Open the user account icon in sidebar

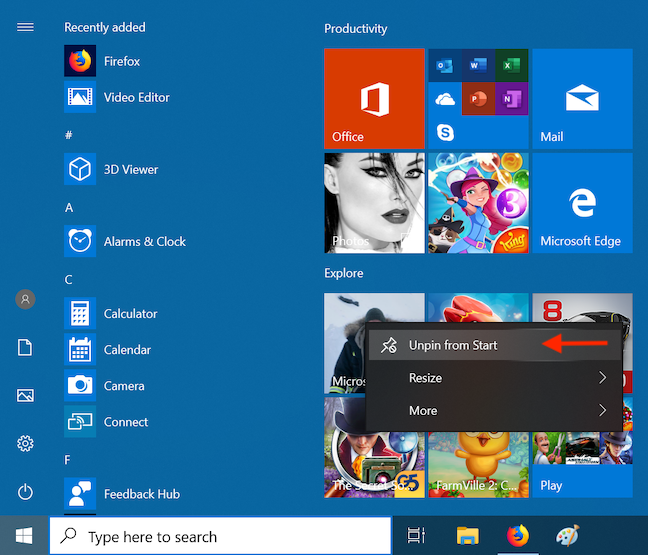[x=25, y=299]
